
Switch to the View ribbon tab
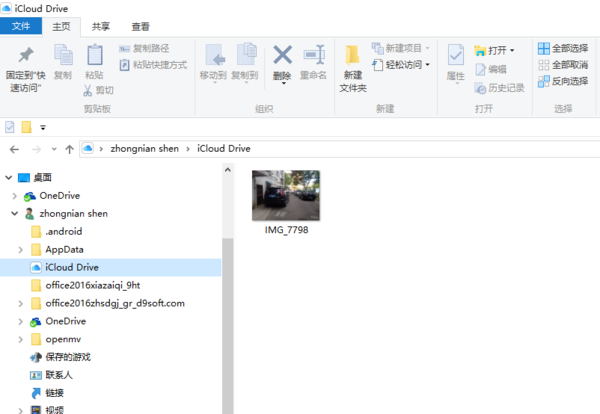click(x=141, y=26)
